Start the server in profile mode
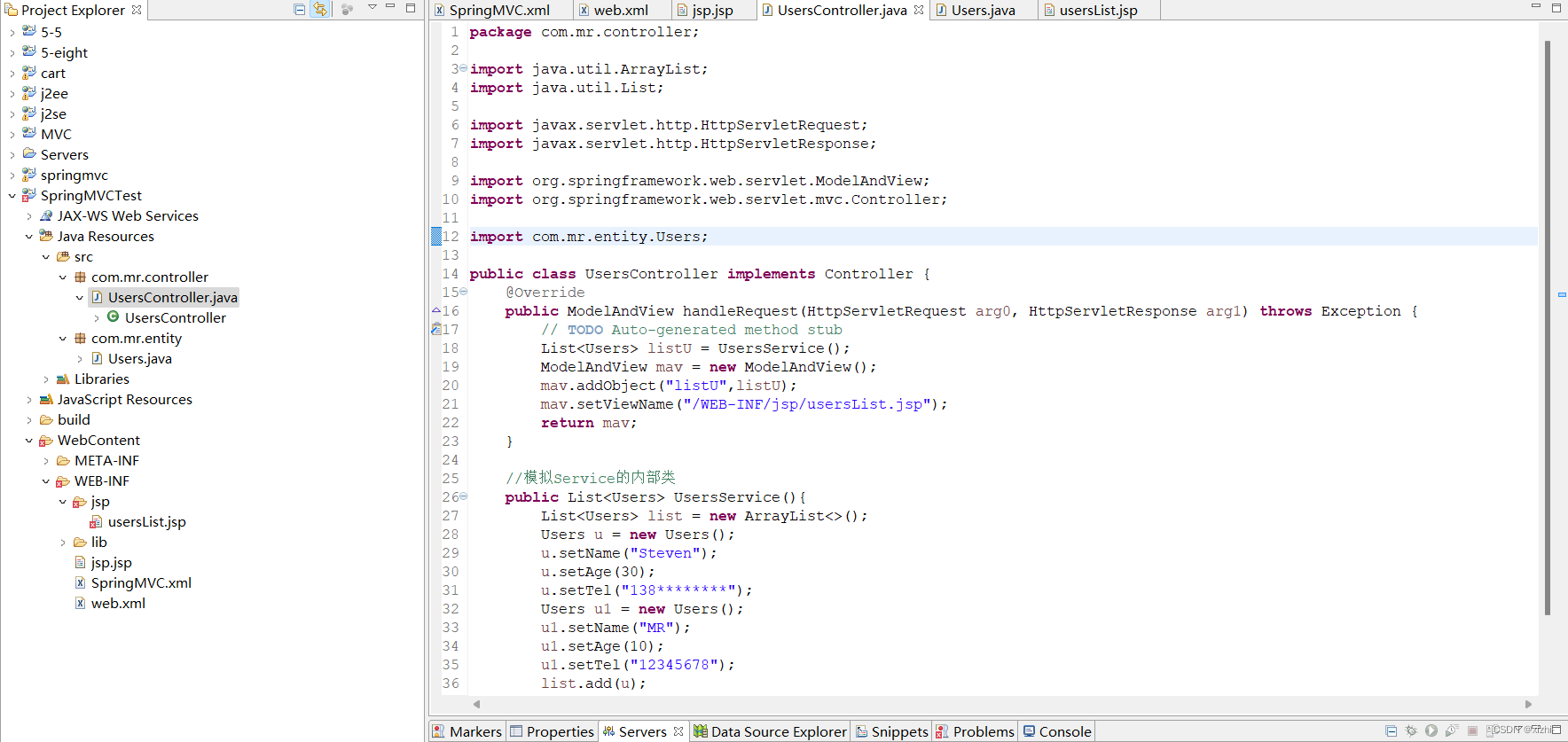The width and height of the screenshot is (1568, 742). click(1452, 730)
